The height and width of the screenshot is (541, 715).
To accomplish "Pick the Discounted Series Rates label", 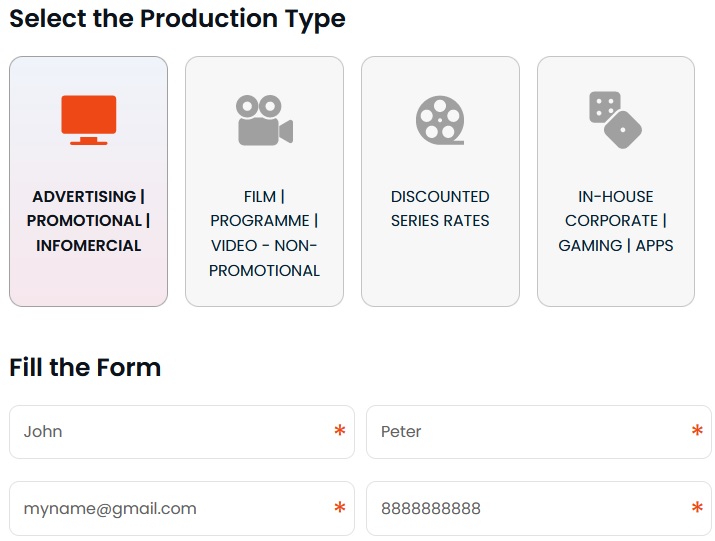I will pos(440,208).
